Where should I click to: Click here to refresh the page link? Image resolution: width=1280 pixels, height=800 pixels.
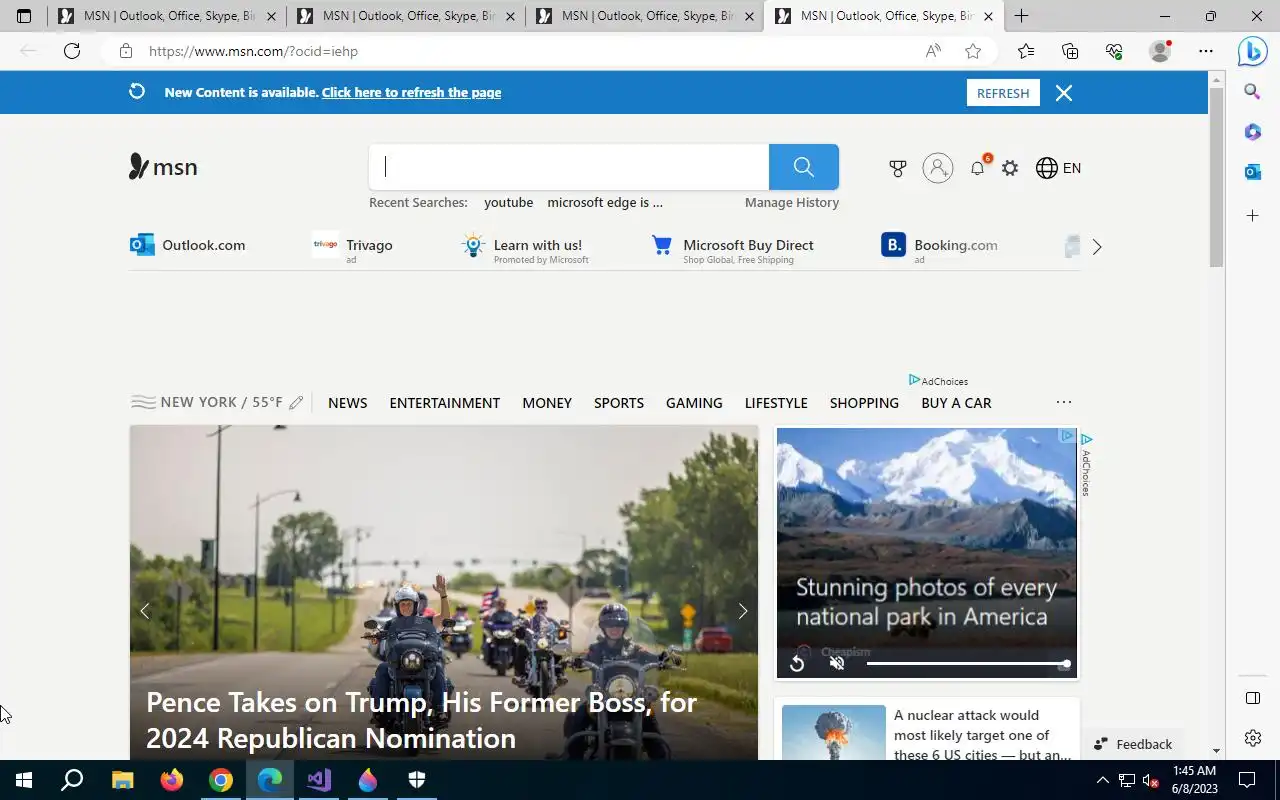click(411, 92)
